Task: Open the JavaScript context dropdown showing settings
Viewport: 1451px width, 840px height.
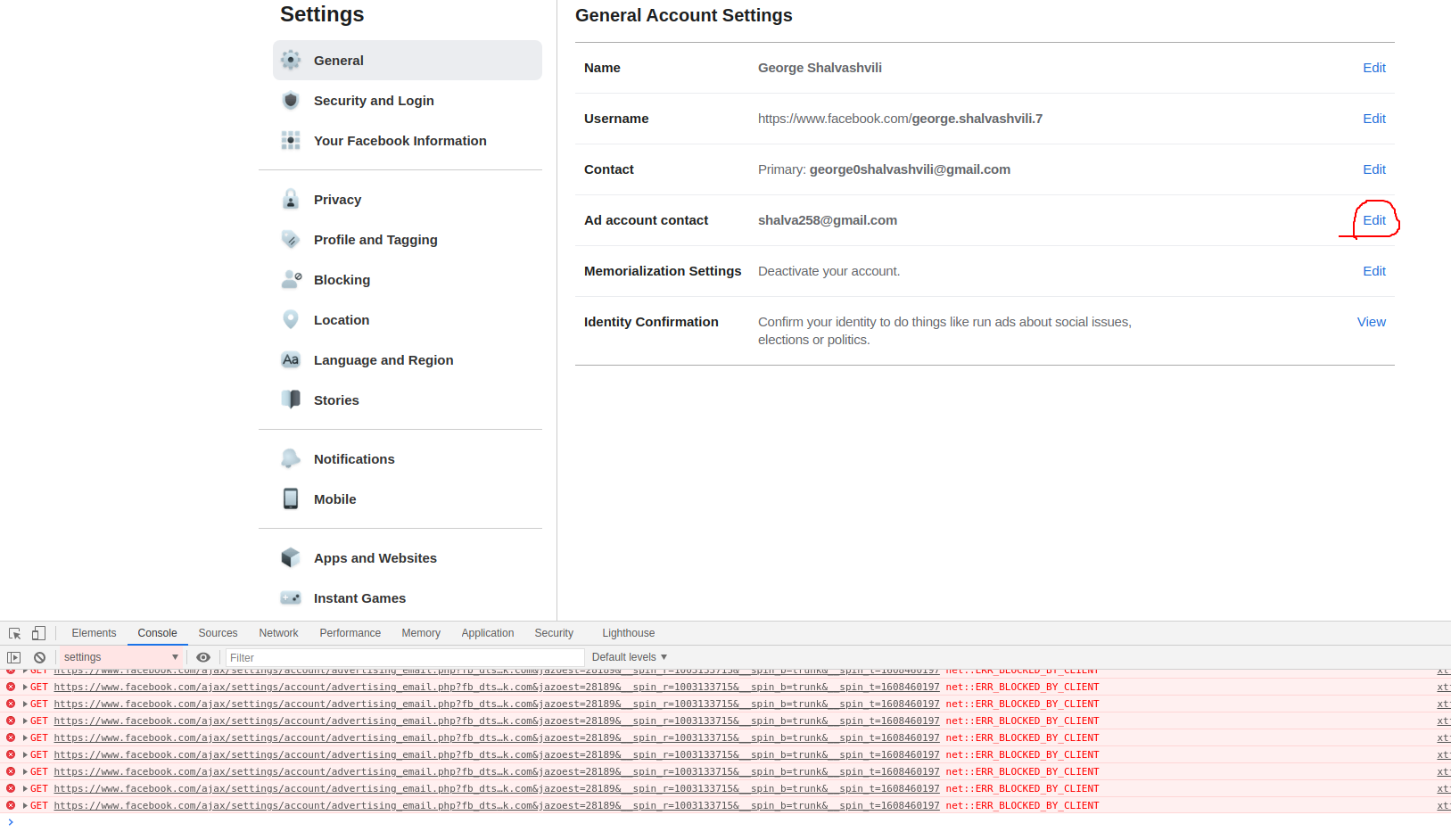Action: pos(120,656)
